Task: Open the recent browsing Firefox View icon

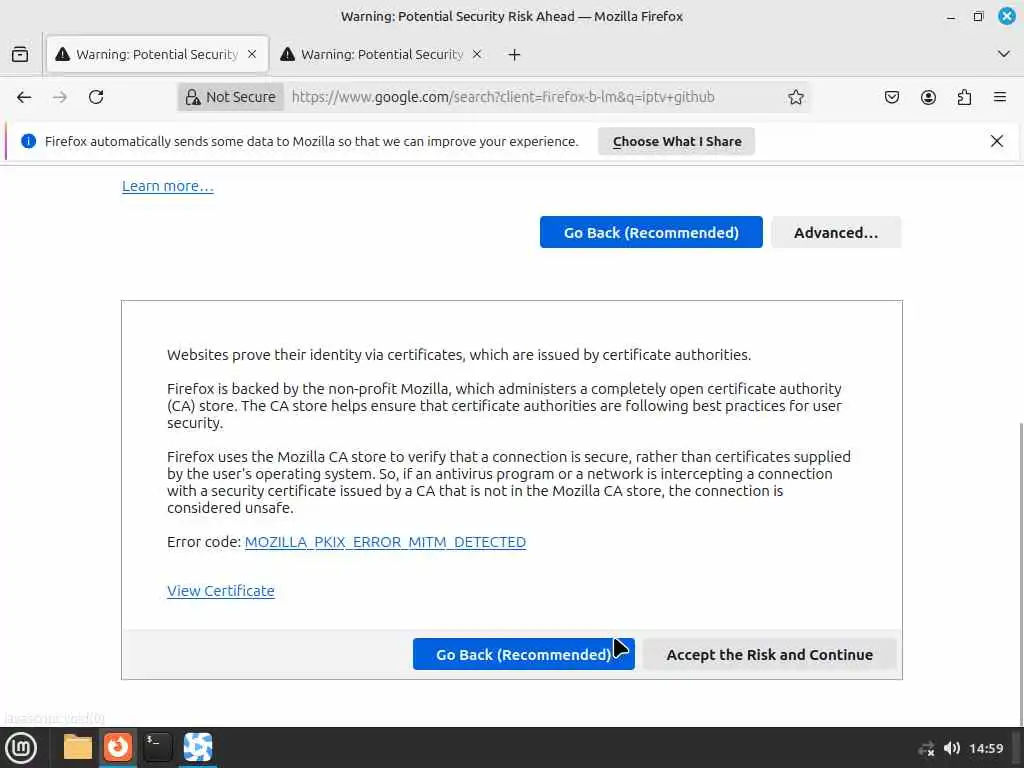Action: click(20, 54)
